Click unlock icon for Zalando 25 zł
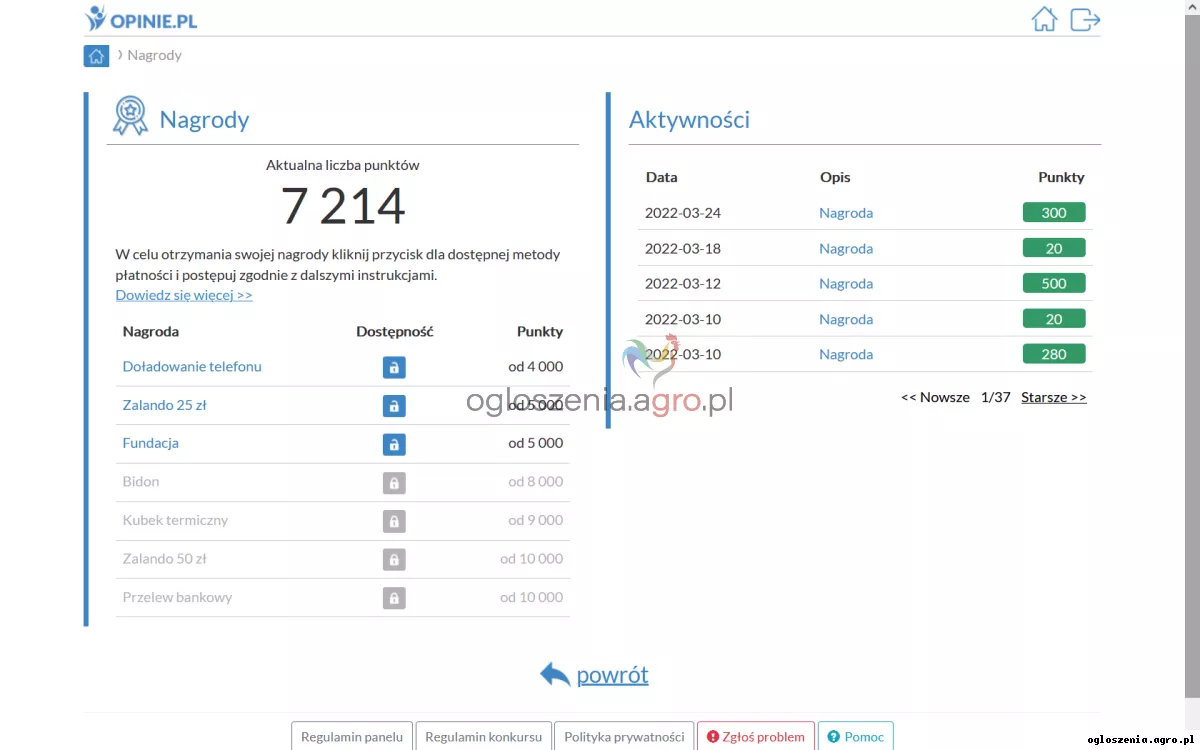1200x750 pixels. [394, 406]
